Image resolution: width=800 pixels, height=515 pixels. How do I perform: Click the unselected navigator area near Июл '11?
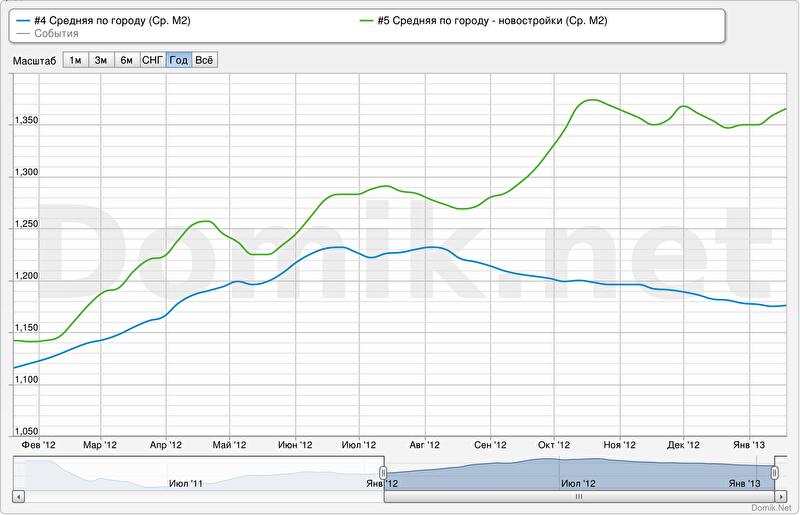[186, 472]
